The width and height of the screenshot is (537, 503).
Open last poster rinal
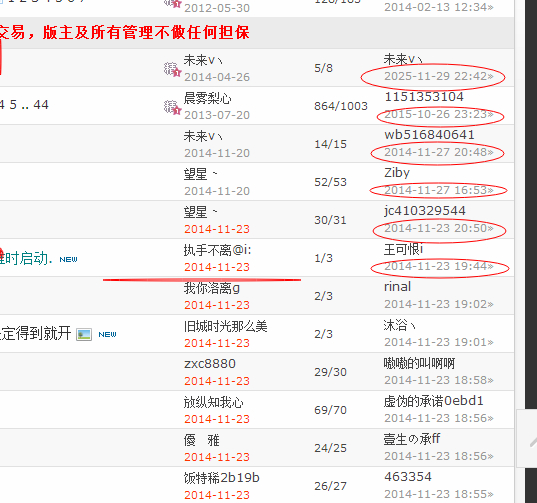click(x=397, y=287)
